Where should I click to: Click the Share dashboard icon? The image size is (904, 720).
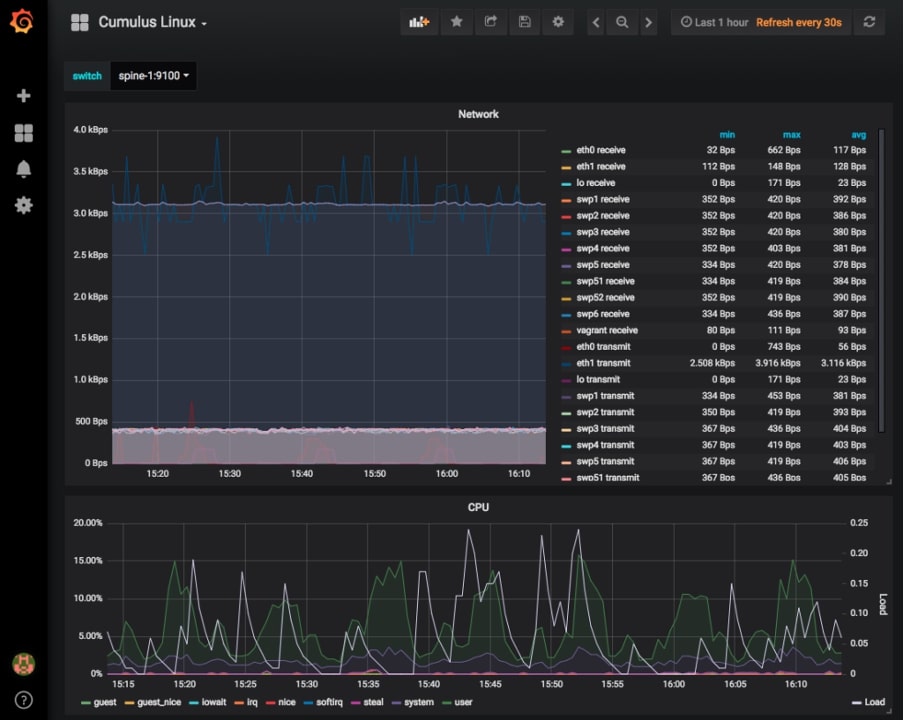tap(491, 22)
